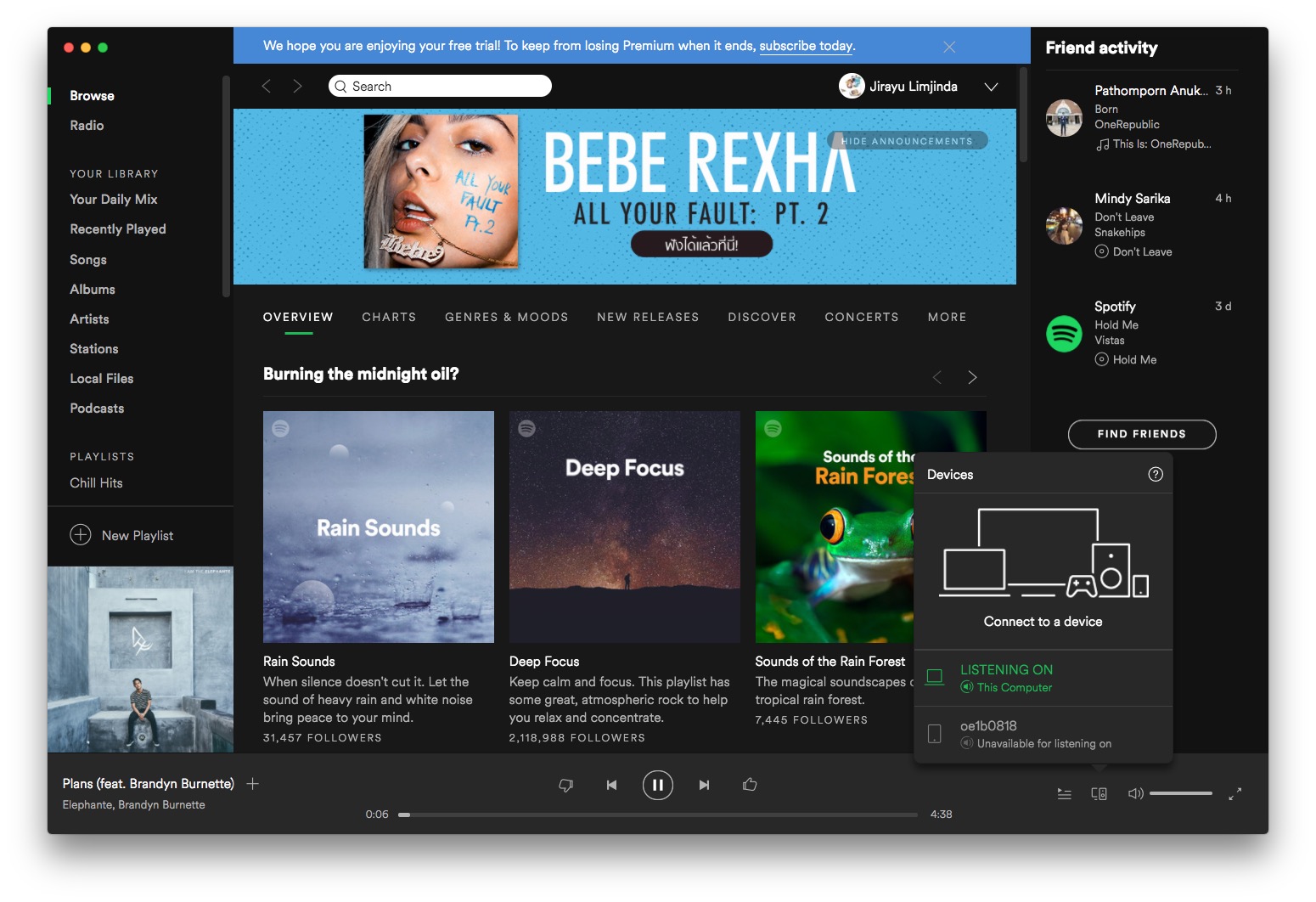Open New Releases tab

(648, 317)
